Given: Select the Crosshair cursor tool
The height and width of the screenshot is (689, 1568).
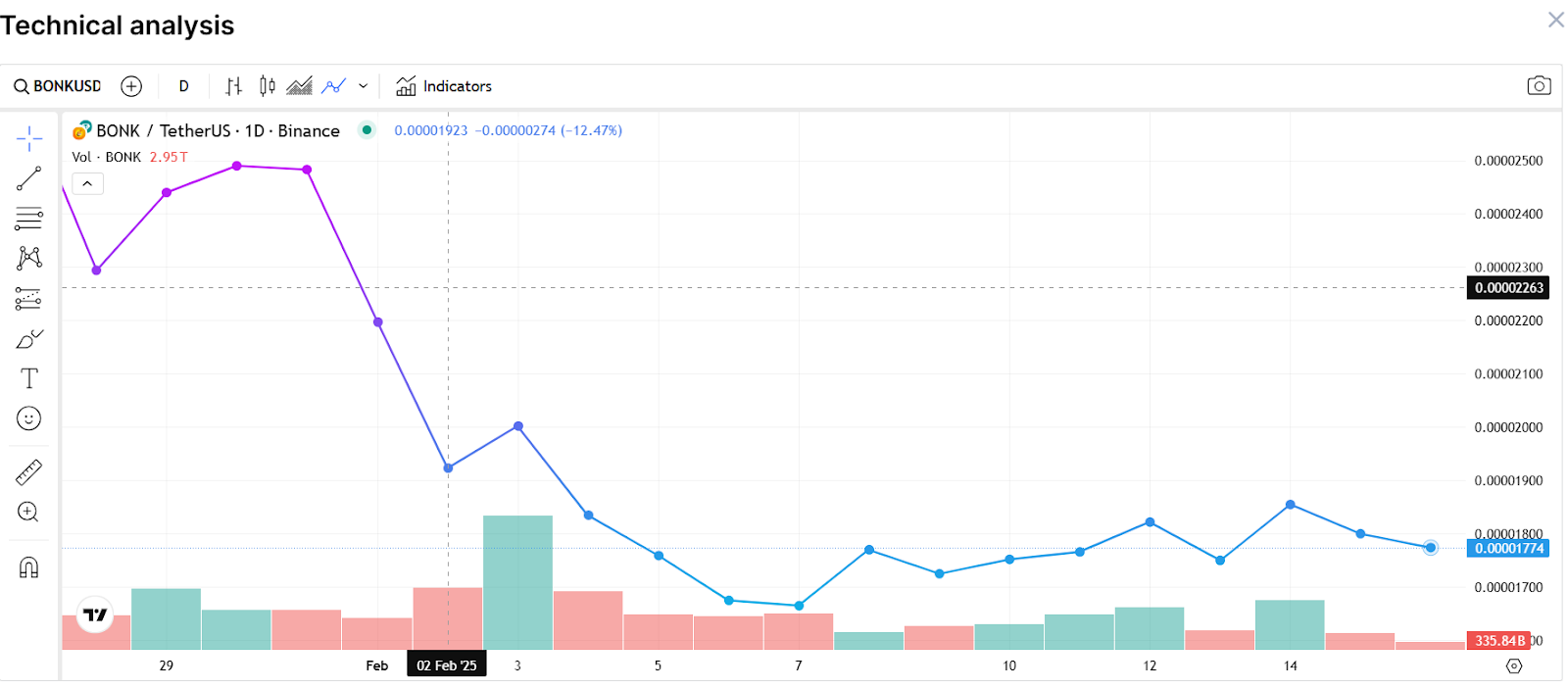Looking at the screenshot, I should point(29,139).
